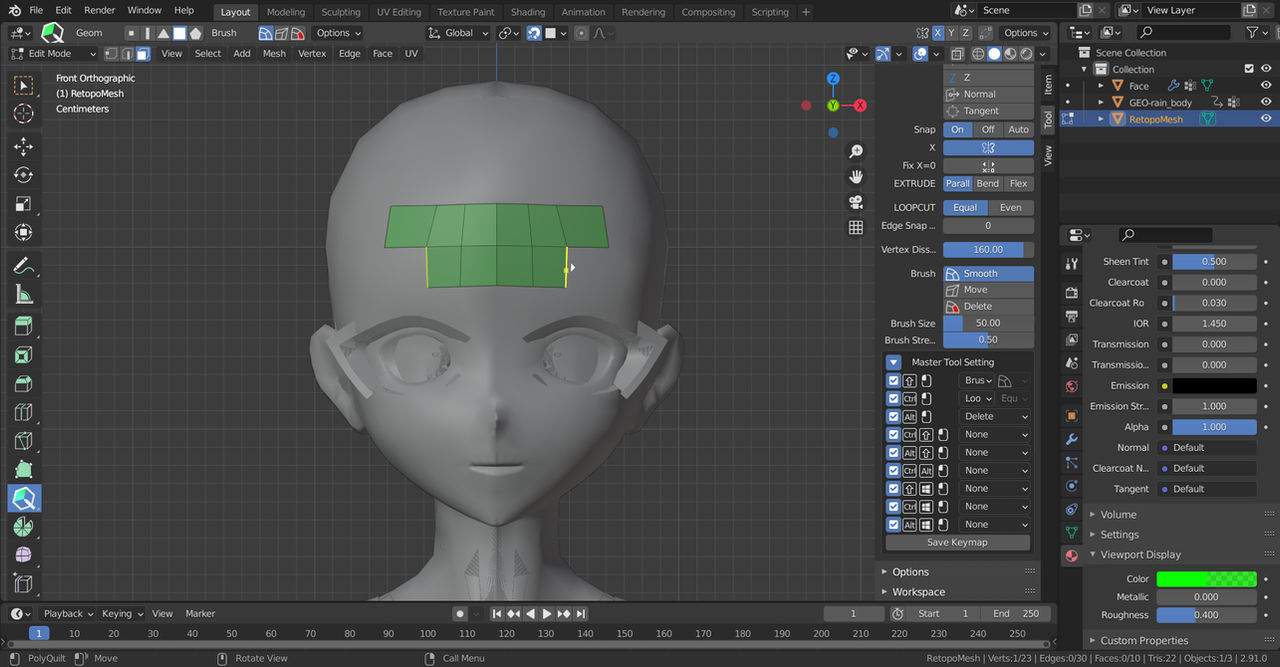Activate the PolyQuilt tool icon
The height and width of the screenshot is (667, 1280).
click(x=23, y=498)
